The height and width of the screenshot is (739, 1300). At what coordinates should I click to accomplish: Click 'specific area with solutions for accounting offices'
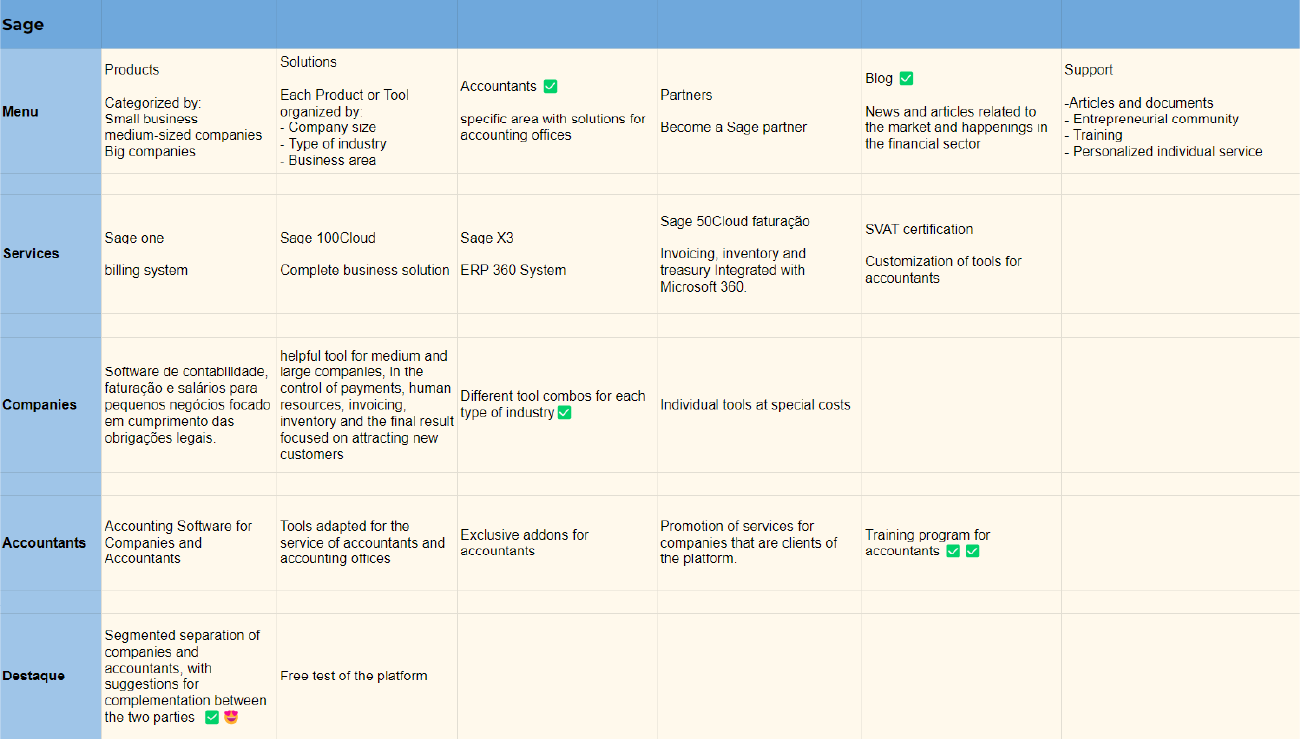click(x=553, y=127)
